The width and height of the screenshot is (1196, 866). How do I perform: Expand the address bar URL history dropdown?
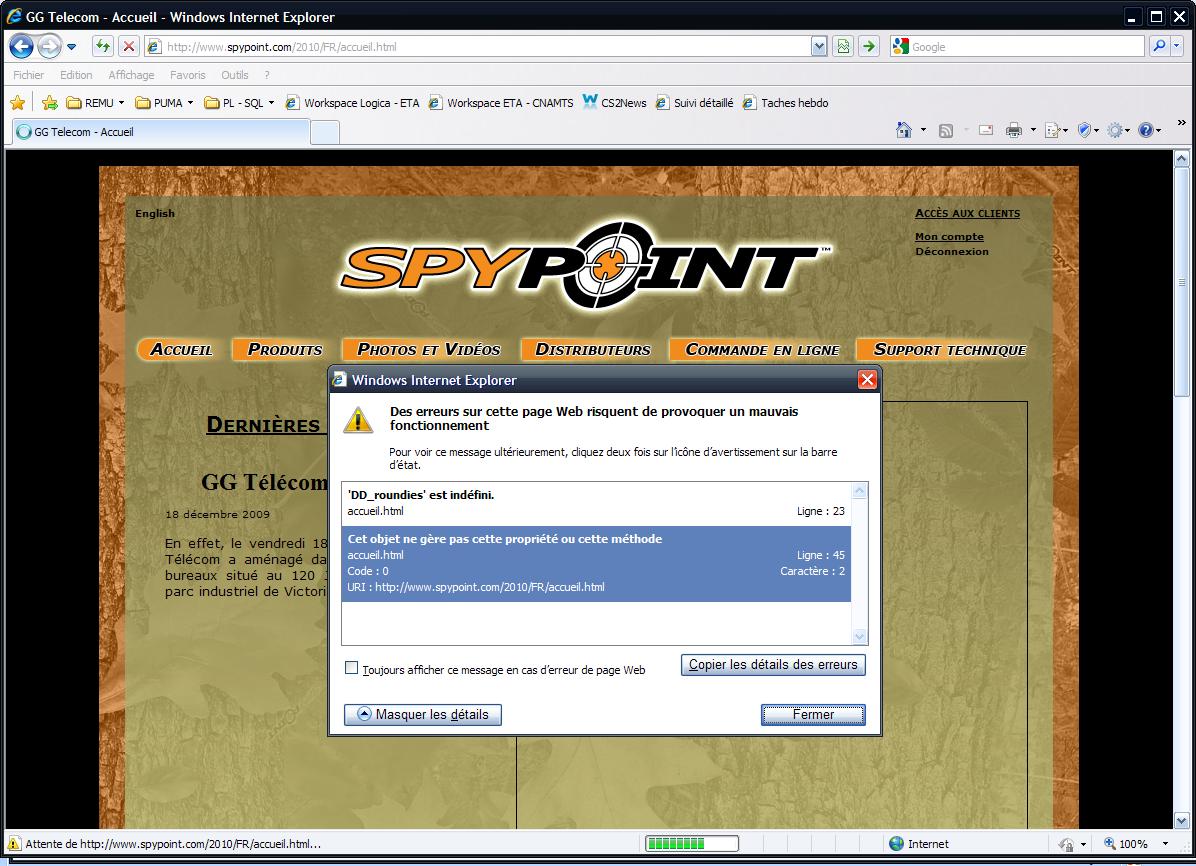click(819, 47)
